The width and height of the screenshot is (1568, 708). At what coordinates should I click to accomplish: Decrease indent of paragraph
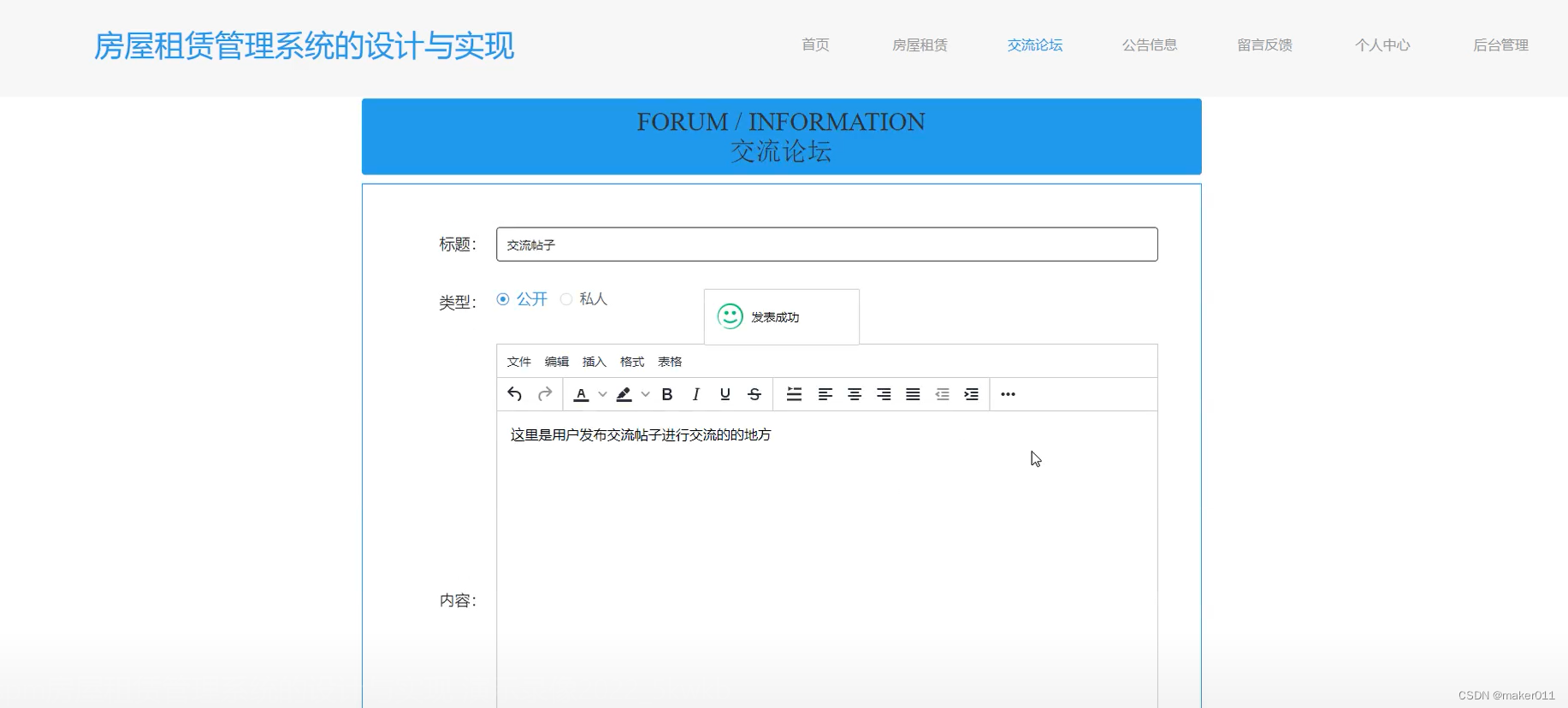(x=942, y=394)
